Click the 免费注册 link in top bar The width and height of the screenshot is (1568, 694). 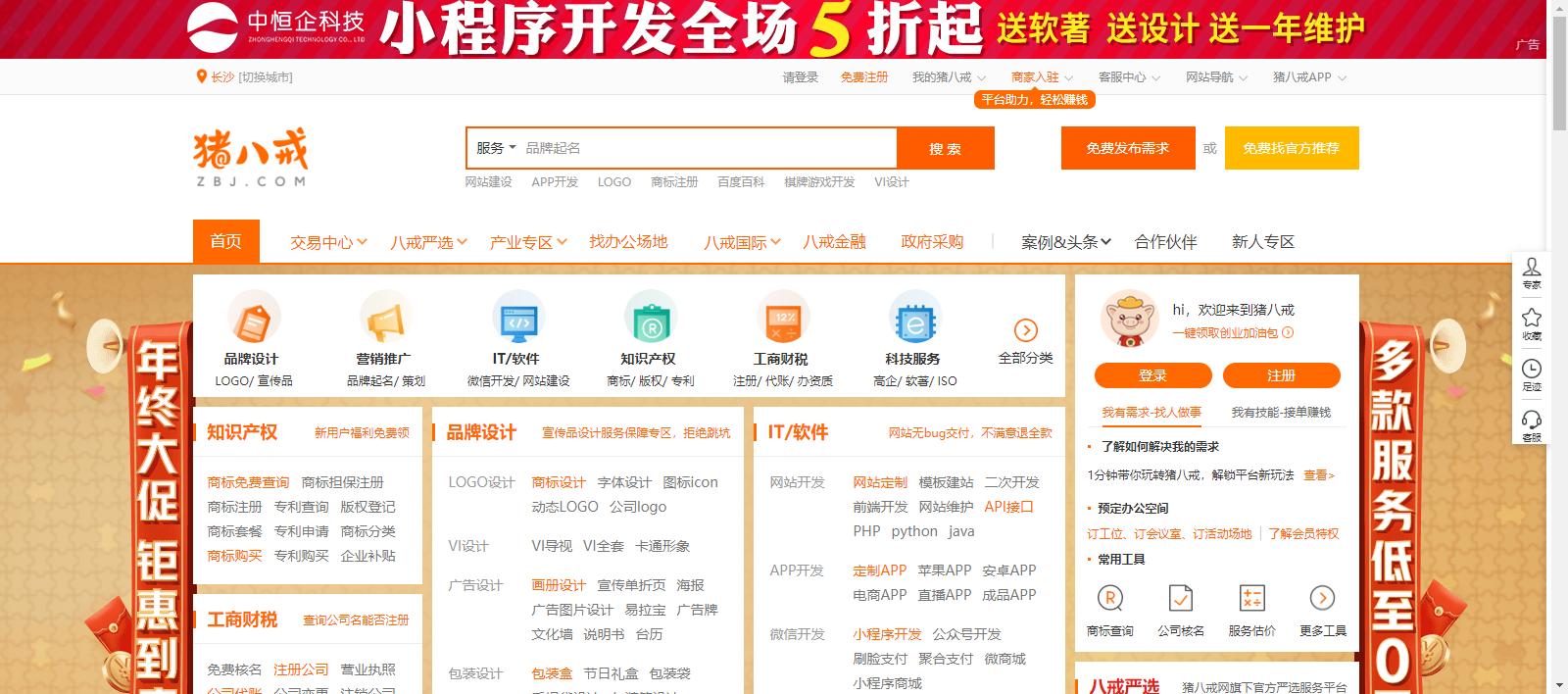click(864, 77)
